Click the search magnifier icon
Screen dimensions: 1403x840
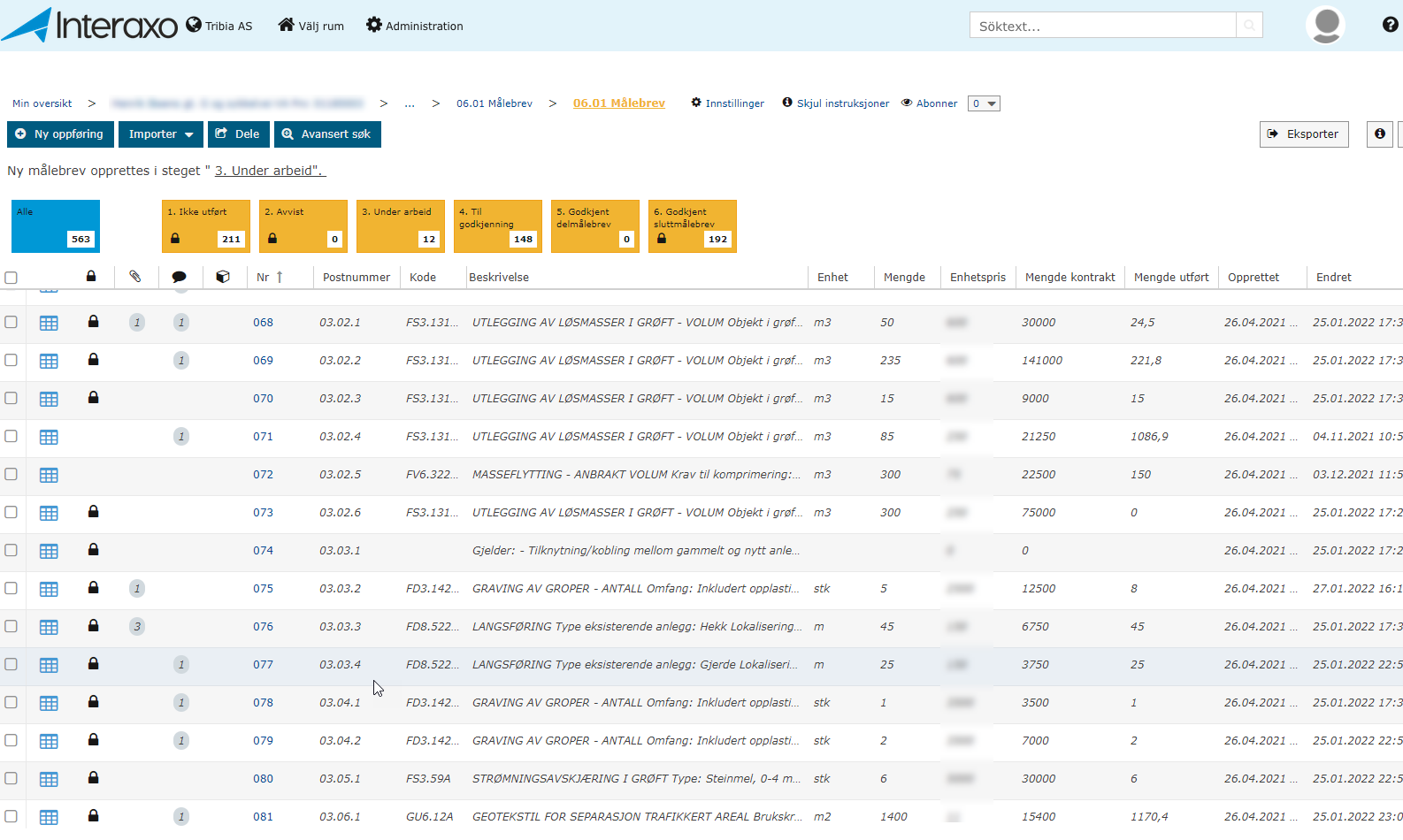pyautogui.click(x=1249, y=26)
